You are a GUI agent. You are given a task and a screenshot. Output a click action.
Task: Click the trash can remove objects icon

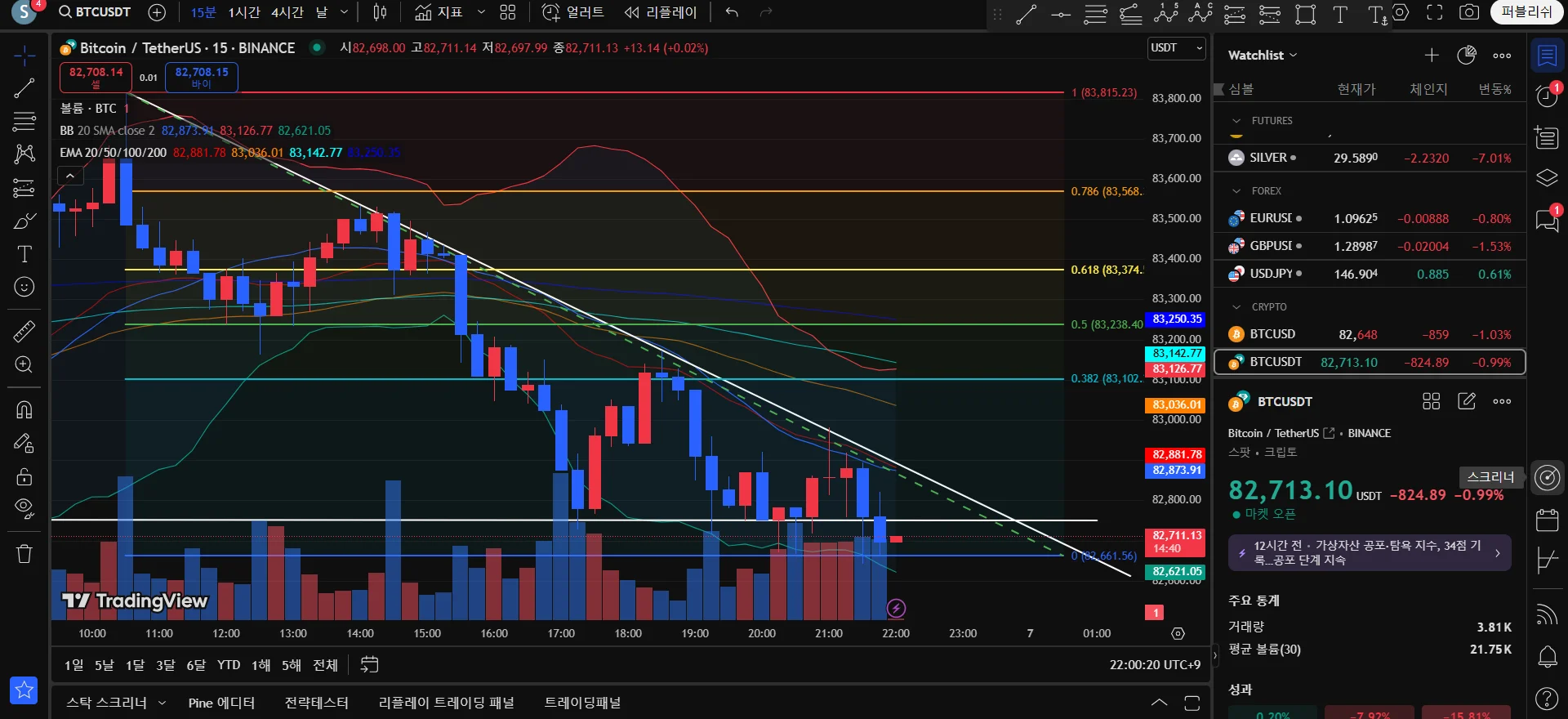[24, 554]
